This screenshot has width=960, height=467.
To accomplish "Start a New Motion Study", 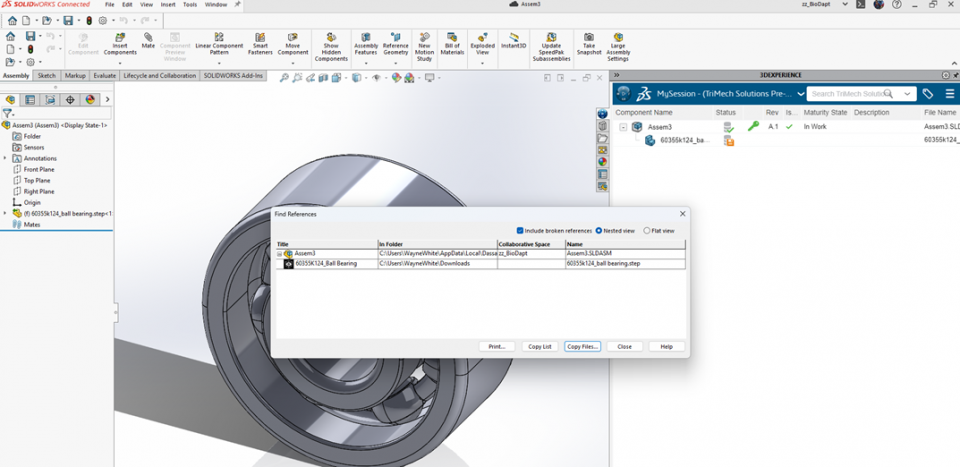I will click(424, 47).
